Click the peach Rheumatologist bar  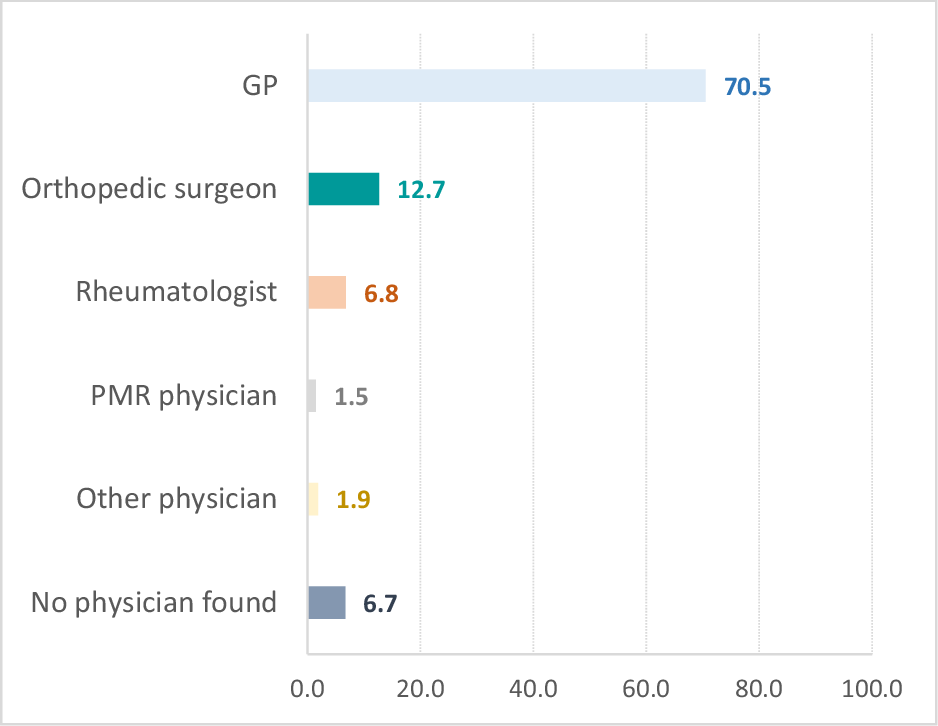pos(327,292)
